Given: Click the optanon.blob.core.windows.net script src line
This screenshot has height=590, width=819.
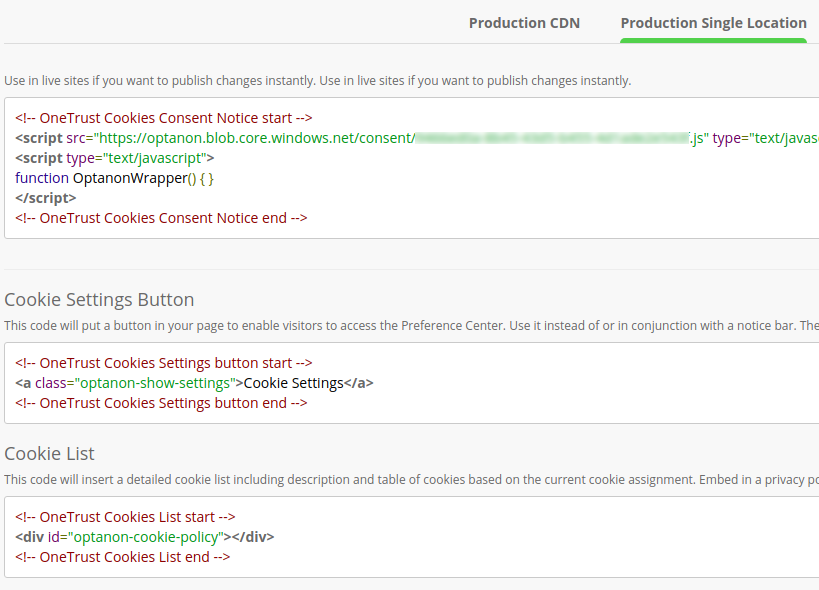Looking at the screenshot, I should 417,138.
